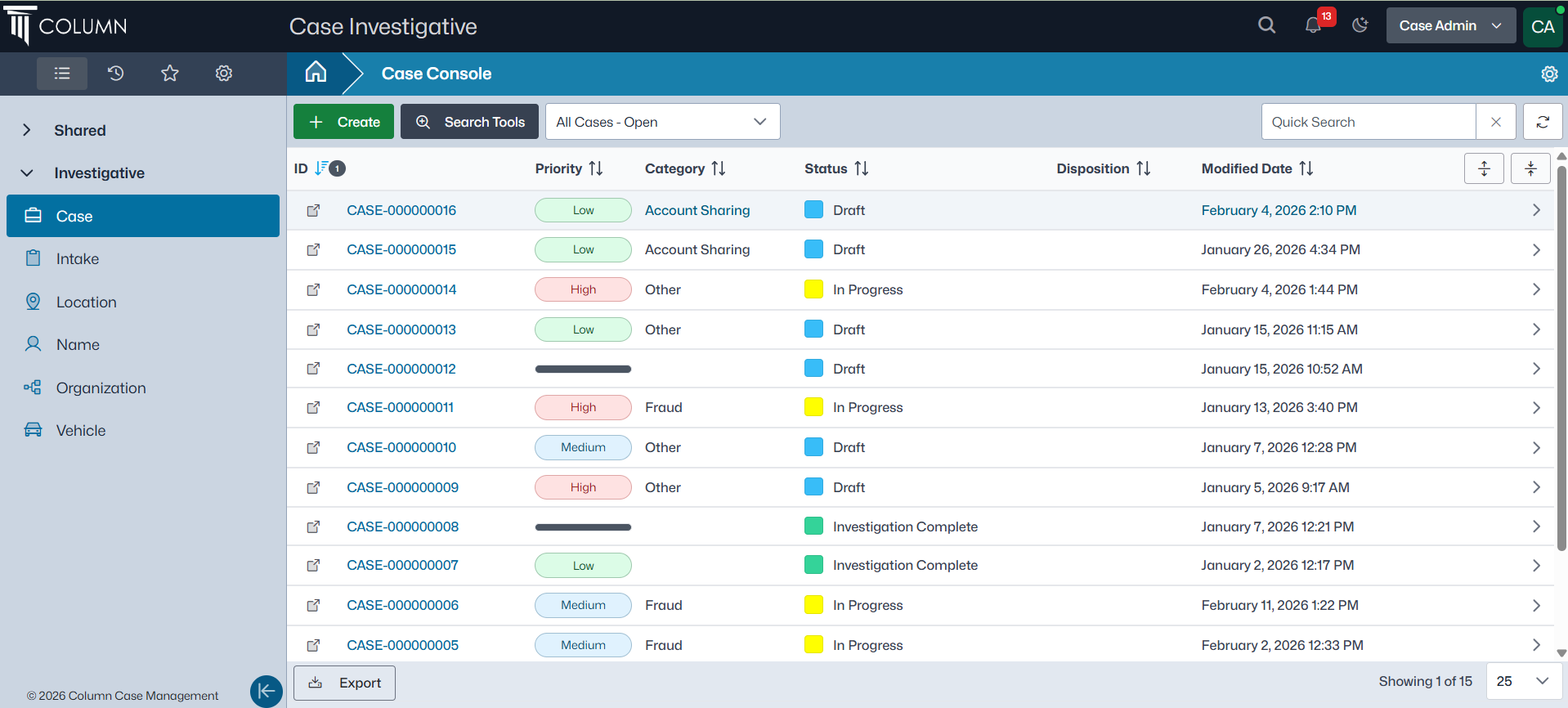Collapse sidebar with arrow button
The height and width of the screenshot is (708, 1568).
266,691
